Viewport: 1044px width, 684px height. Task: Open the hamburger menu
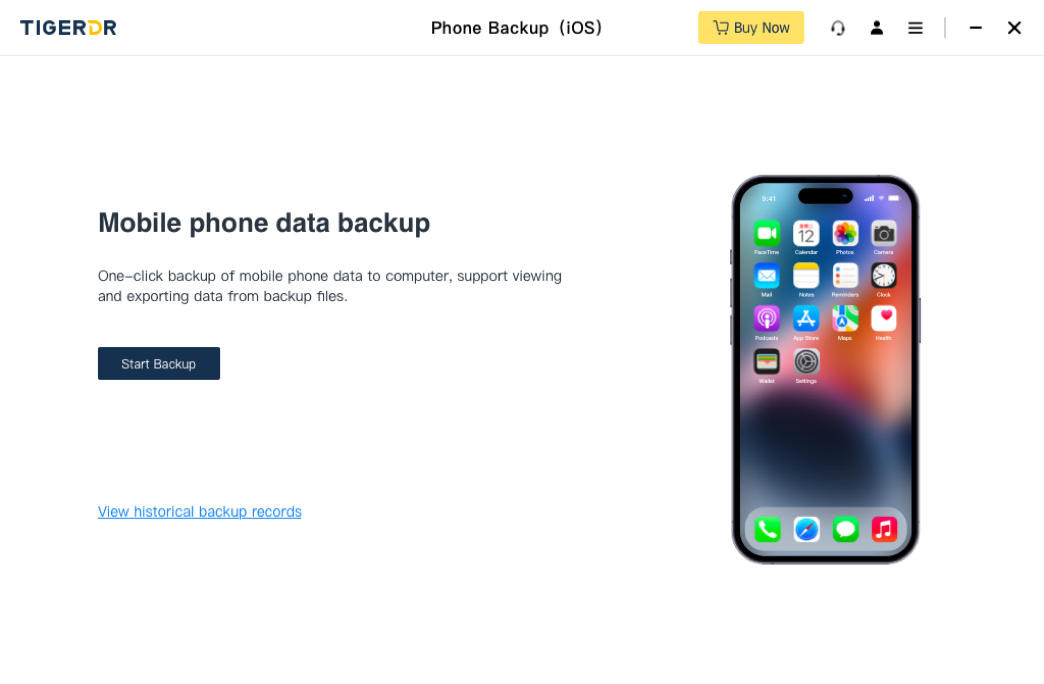tap(915, 28)
